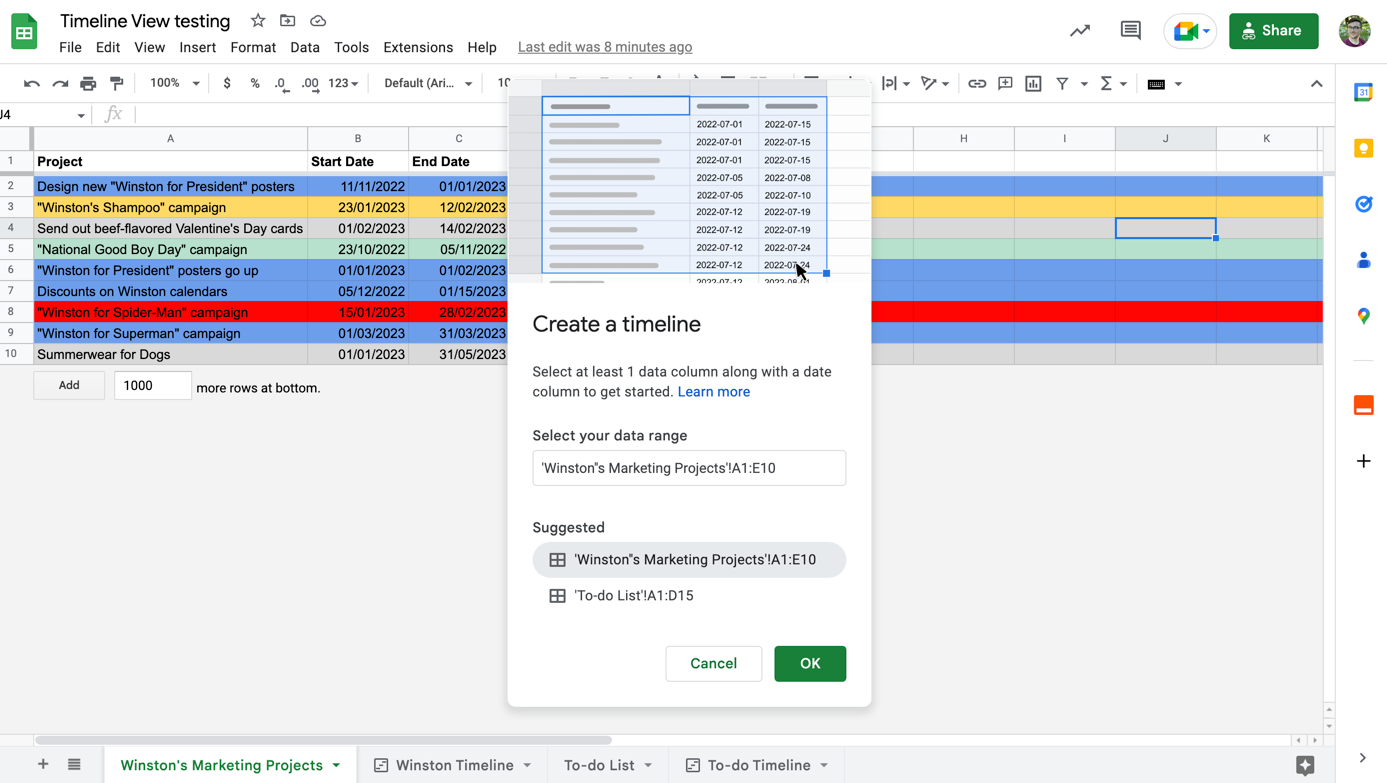This screenshot has width=1387, height=783.
Task: Open the text wrapping dropdown
Action: [895, 84]
